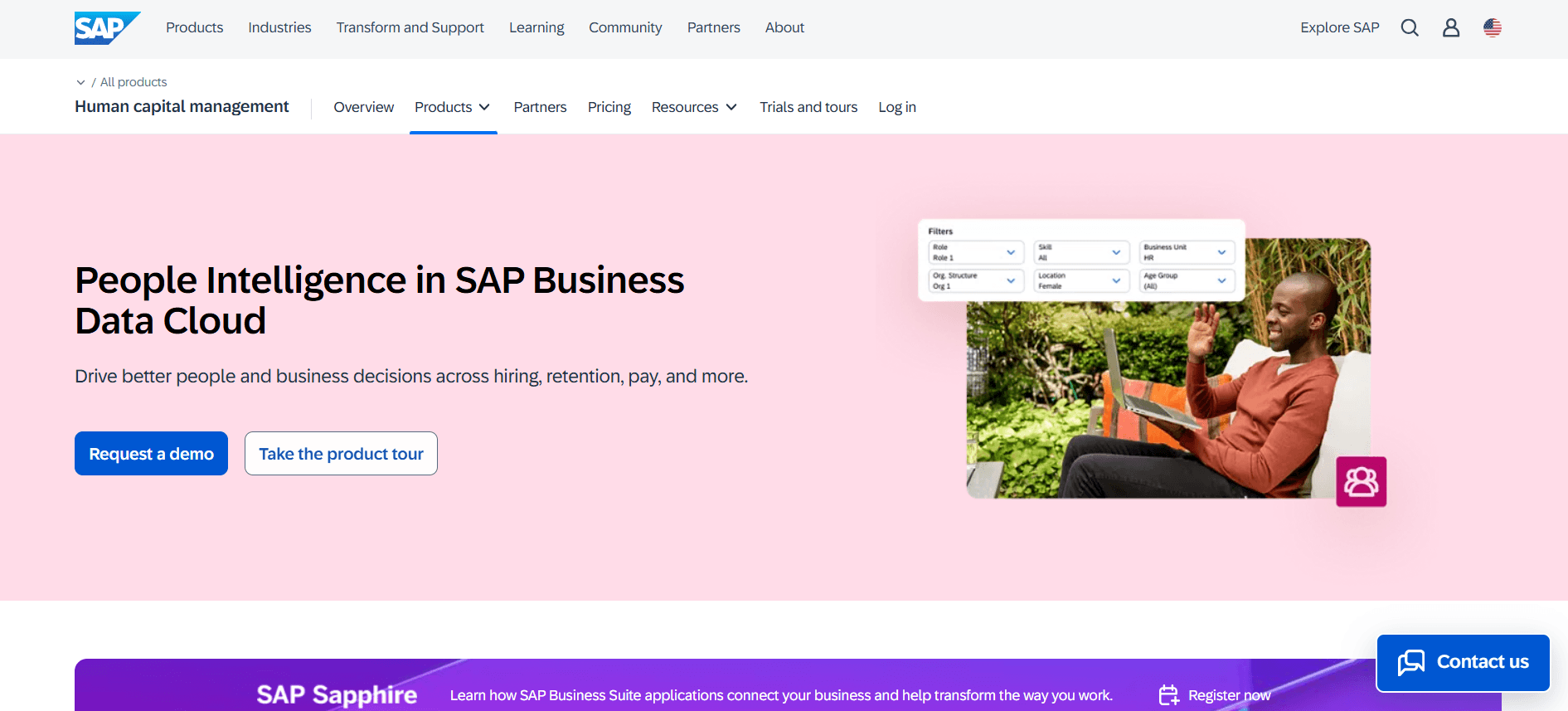Open the About menu
The image size is (1568, 711).
tap(784, 27)
